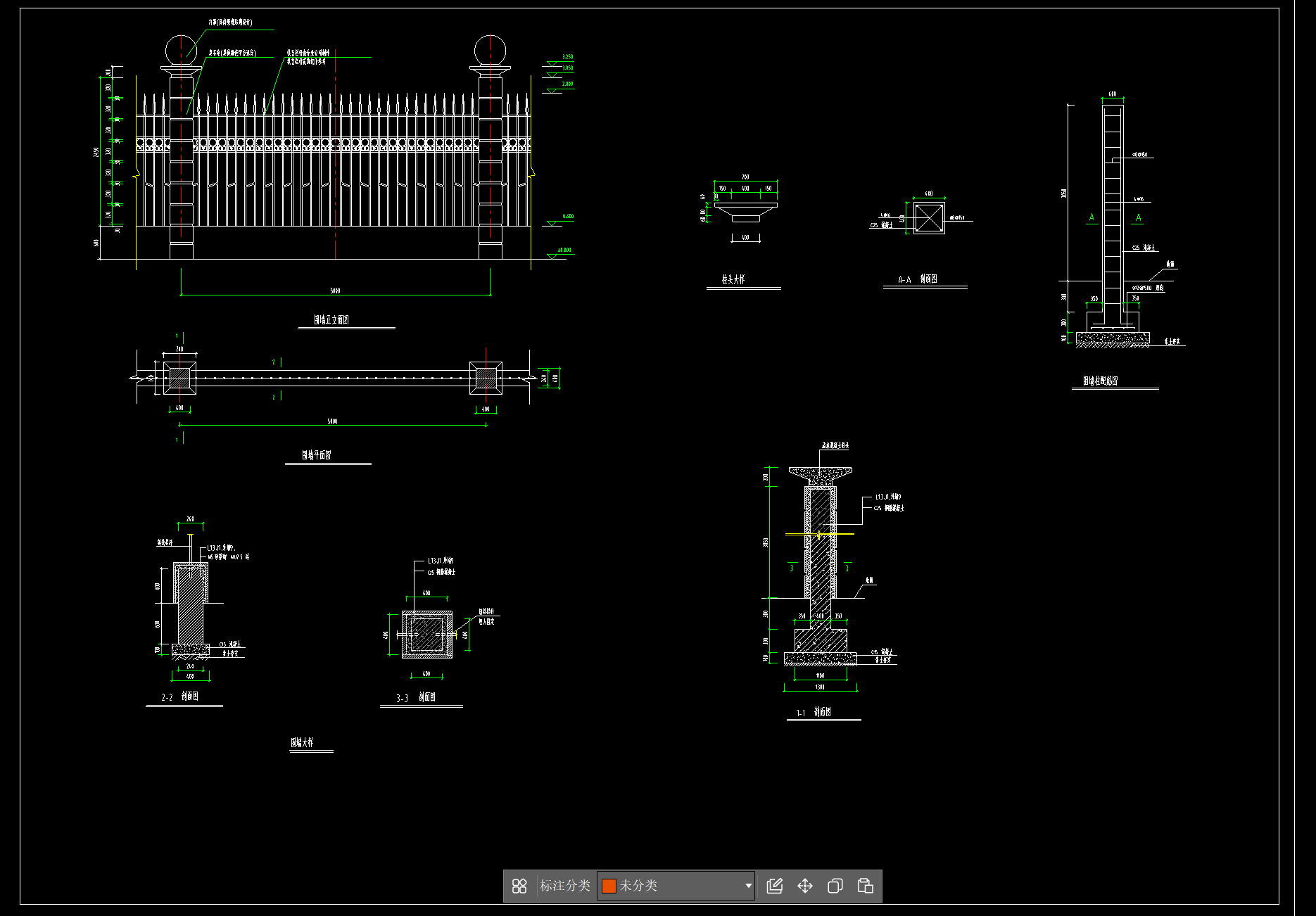Click the copy annotation icon

[x=835, y=886]
